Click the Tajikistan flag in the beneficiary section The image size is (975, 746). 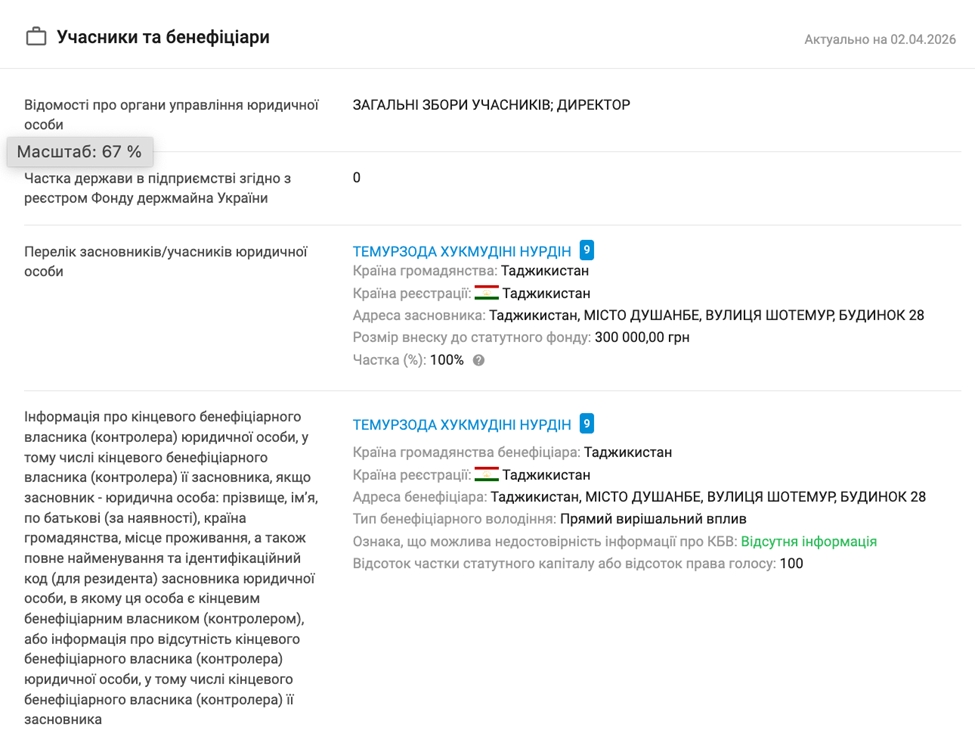click(487, 475)
